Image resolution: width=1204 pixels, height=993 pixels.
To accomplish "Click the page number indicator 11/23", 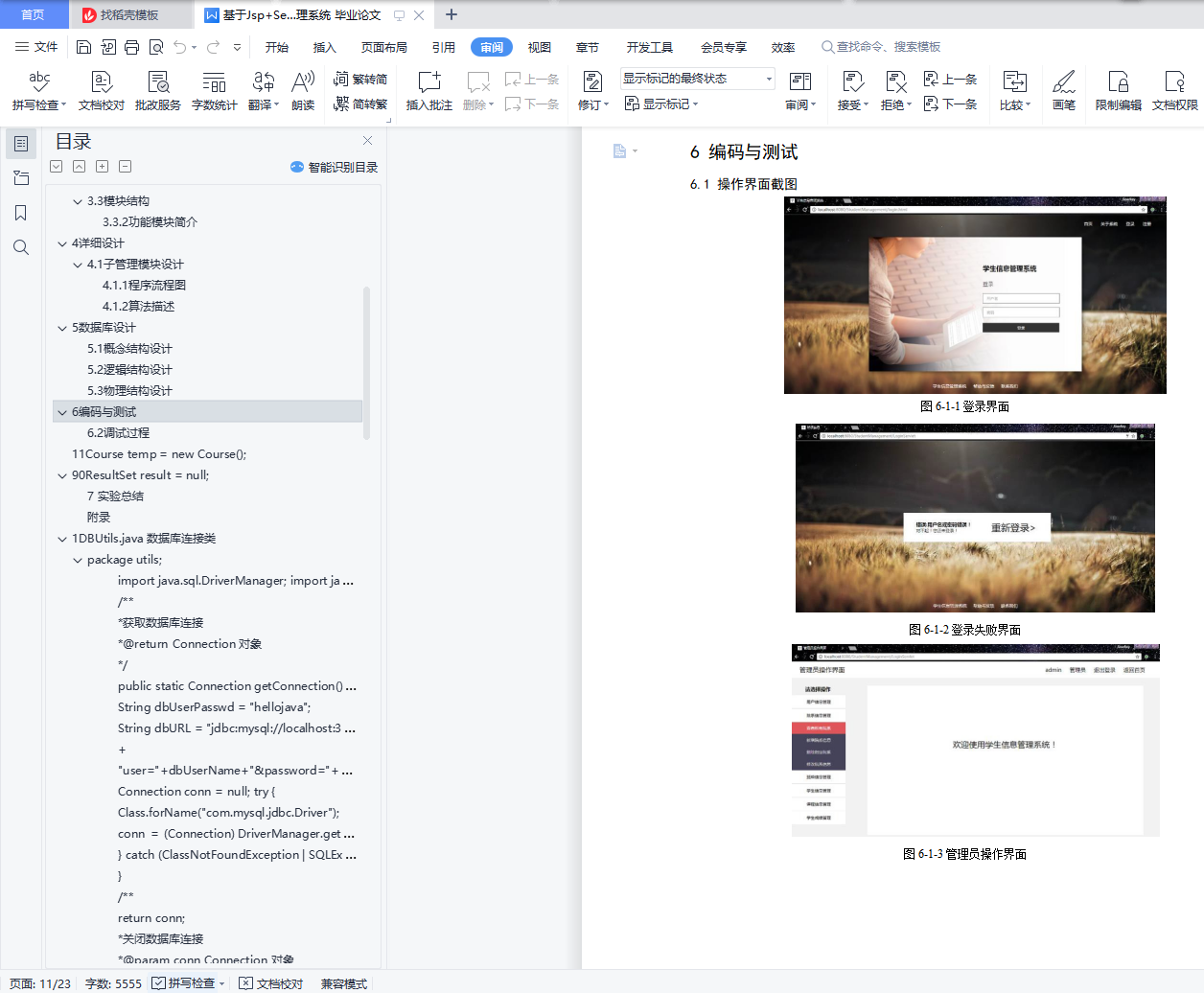I will point(40,983).
